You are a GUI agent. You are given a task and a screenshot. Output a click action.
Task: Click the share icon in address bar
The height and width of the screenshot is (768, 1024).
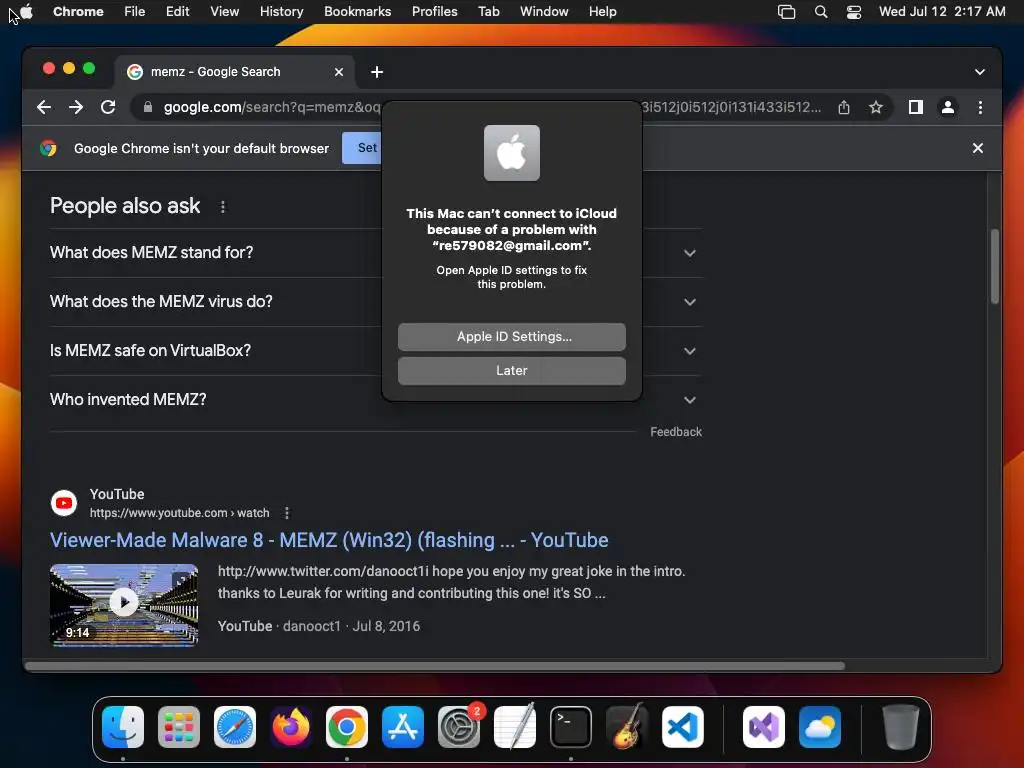(844, 107)
